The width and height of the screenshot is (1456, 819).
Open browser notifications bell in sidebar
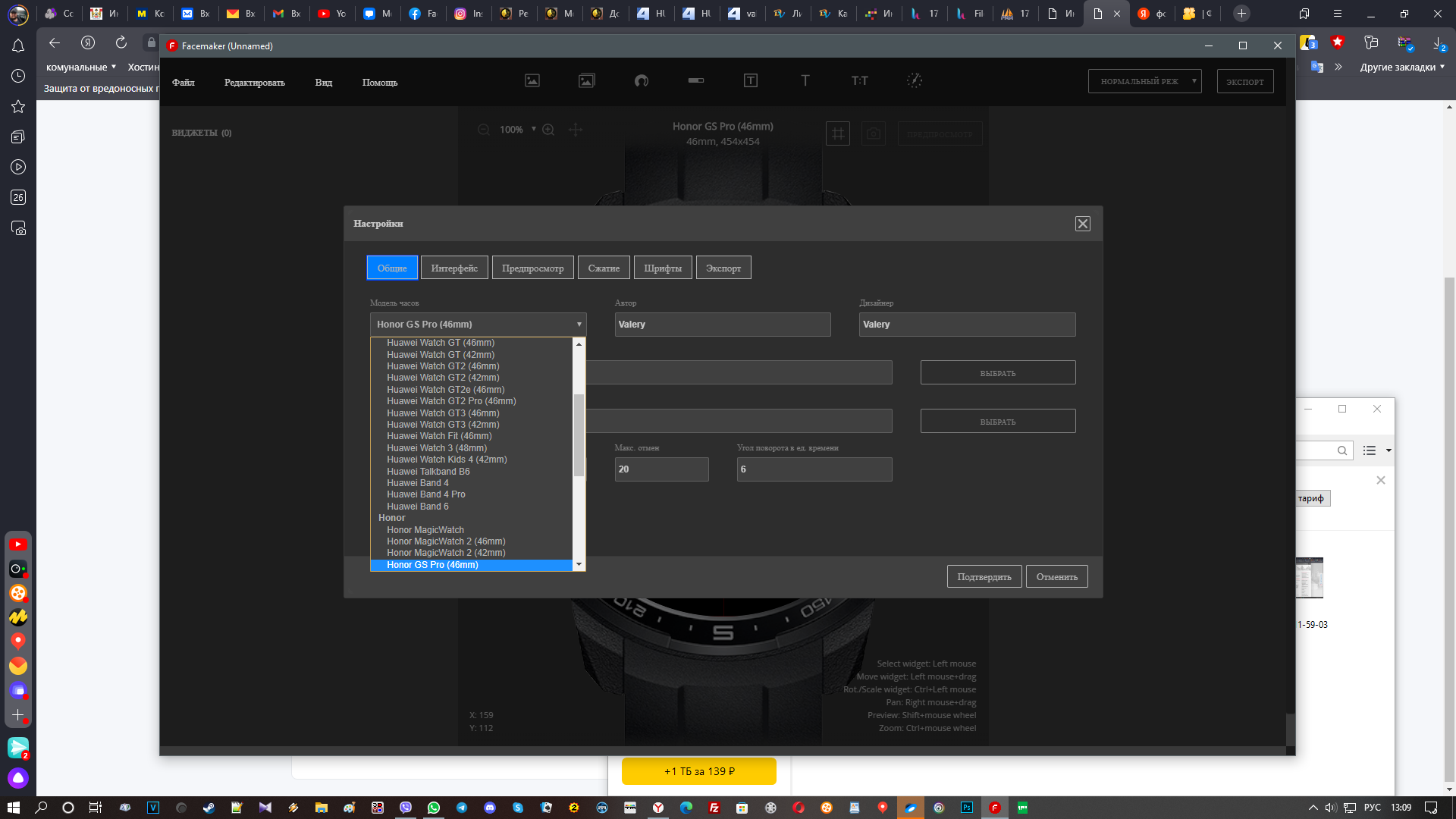pos(18,46)
